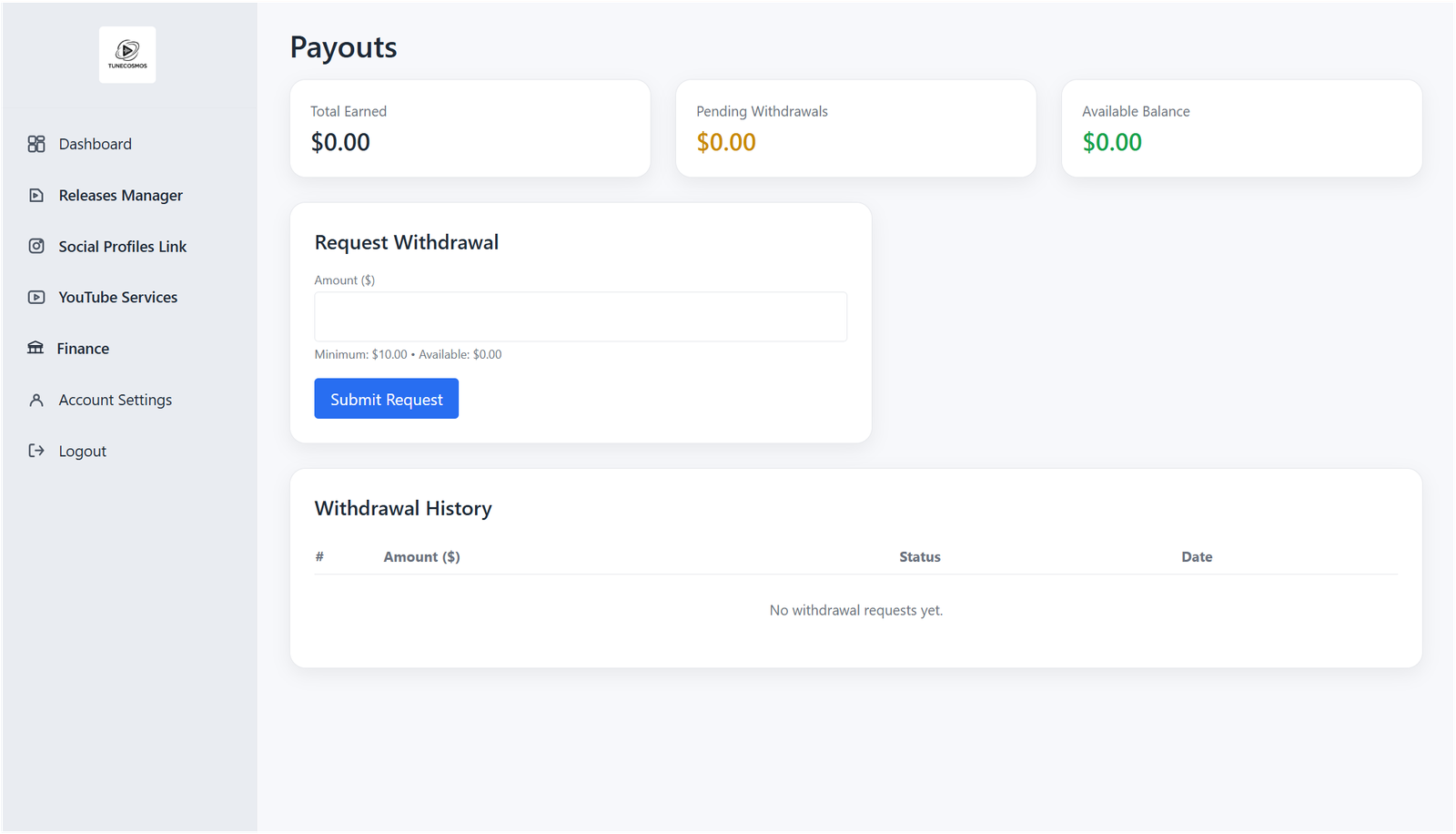Click the Available Balance value
This screenshot has width=1456, height=834.
(1112, 142)
